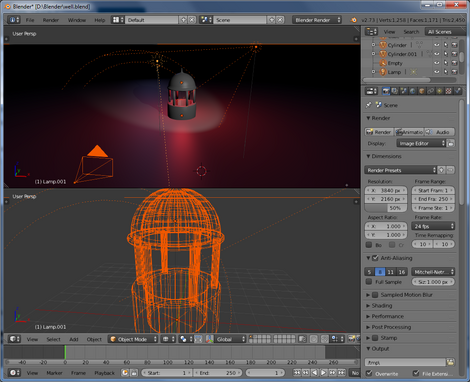Open the Outliner editor type selector
The height and width of the screenshot is (382, 470).
tap(371, 32)
